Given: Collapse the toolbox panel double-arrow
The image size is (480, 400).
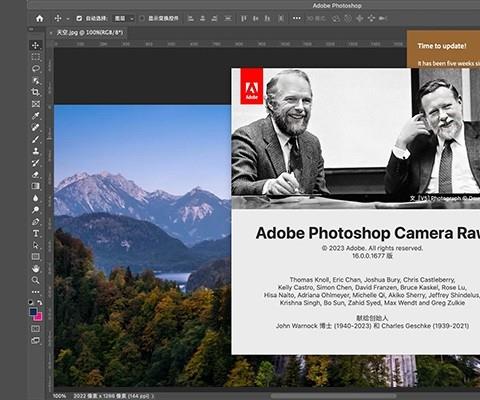Looking at the screenshot, I should (x=32, y=29).
